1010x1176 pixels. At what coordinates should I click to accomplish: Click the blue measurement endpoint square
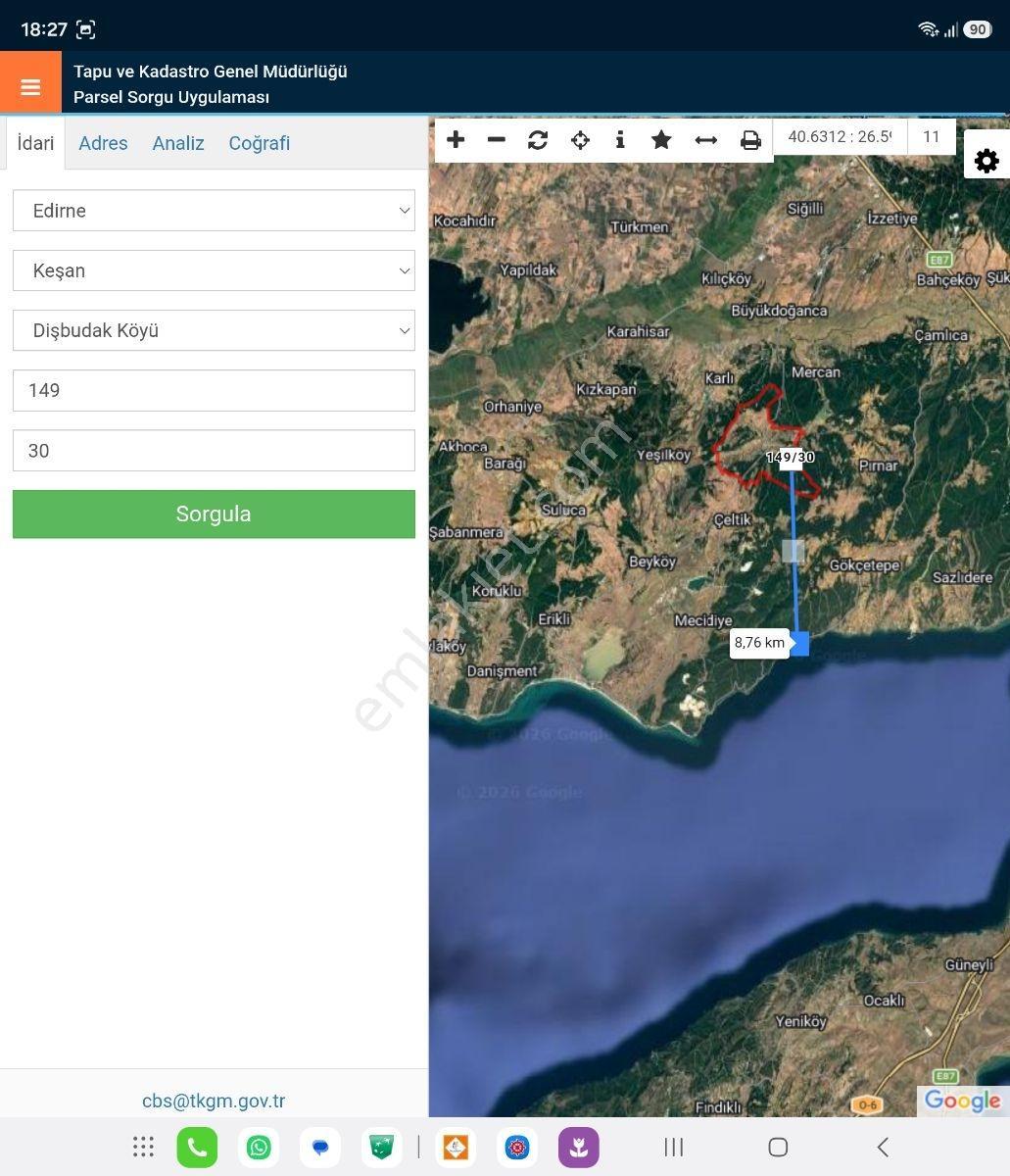tap(799, 644)
